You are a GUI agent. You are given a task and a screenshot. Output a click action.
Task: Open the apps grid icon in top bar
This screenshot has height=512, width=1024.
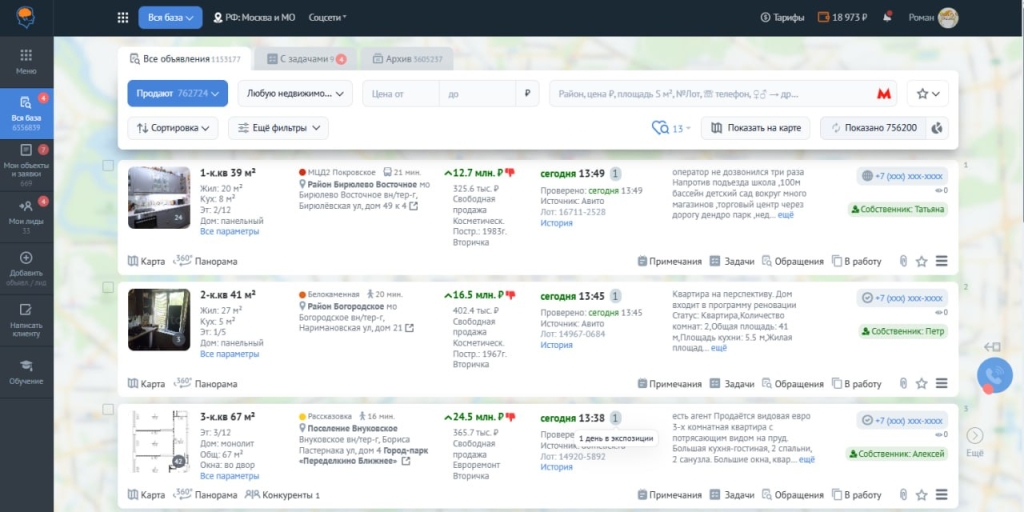click(x=123, y=18)
